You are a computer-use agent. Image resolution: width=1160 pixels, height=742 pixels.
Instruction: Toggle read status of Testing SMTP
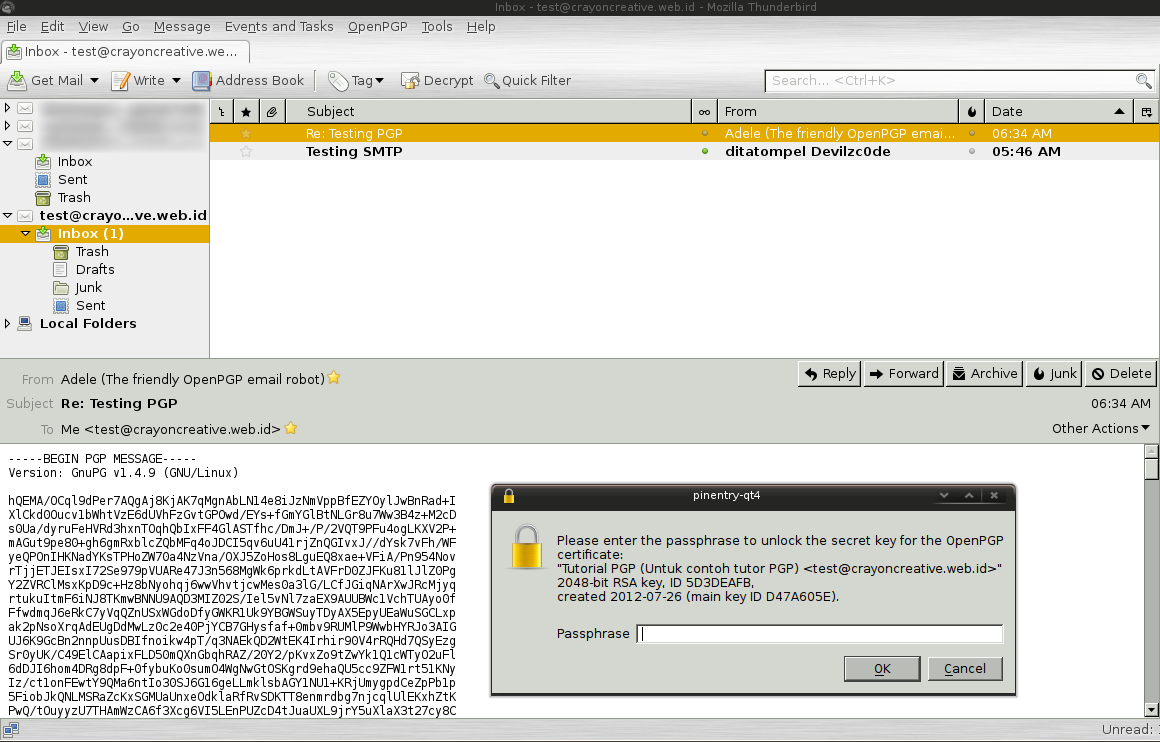705,152
